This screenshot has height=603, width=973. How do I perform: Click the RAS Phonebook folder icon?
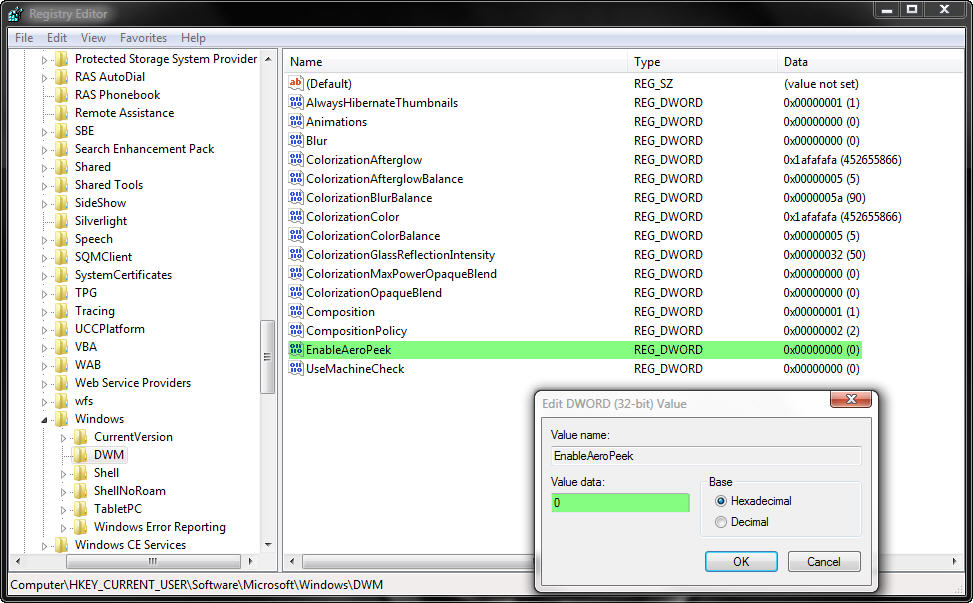point(61,95)
